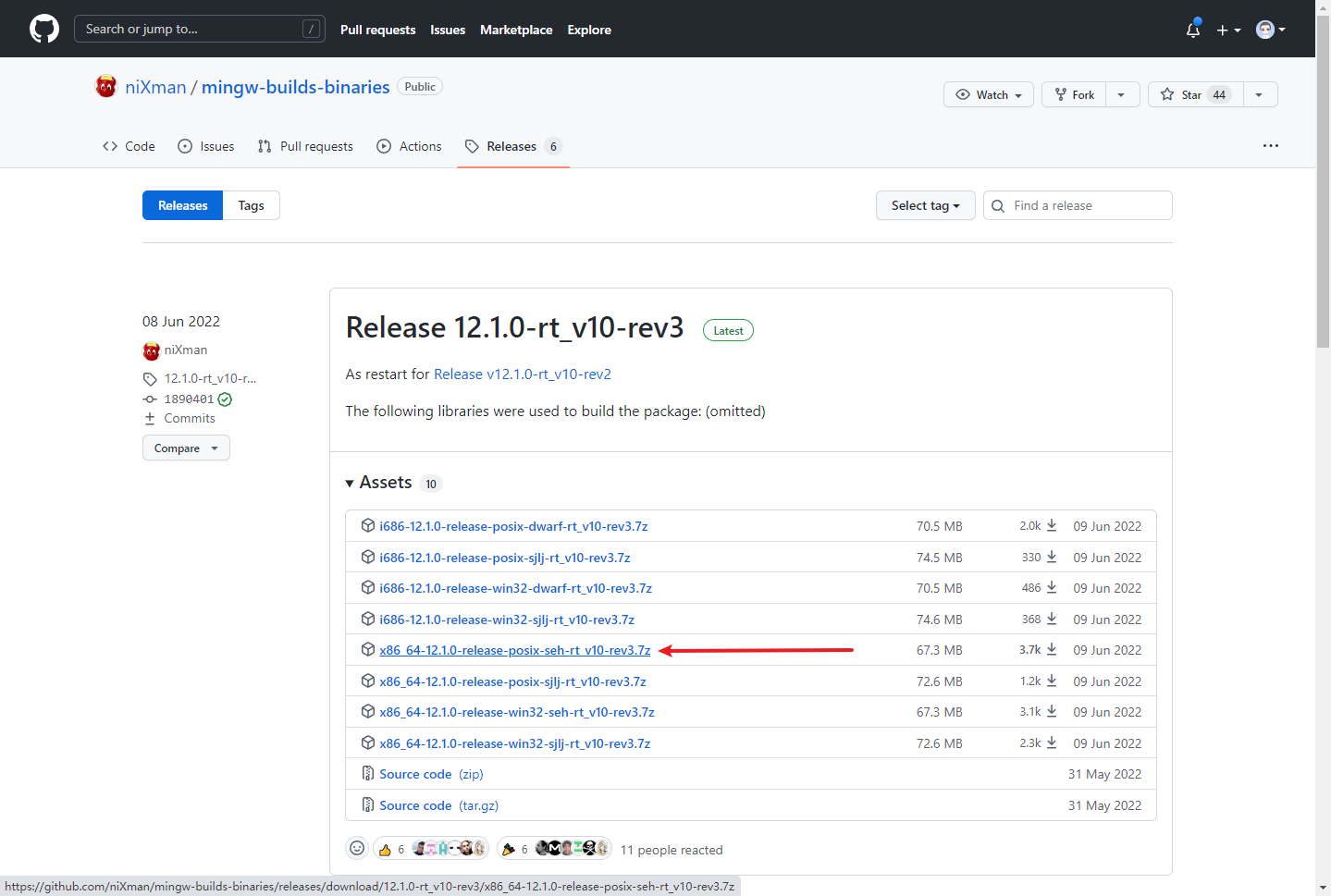The height and width of the screenshot is (896, 1331).
Task: Open Marketplace in top navigation
Action: coord(516,30)
